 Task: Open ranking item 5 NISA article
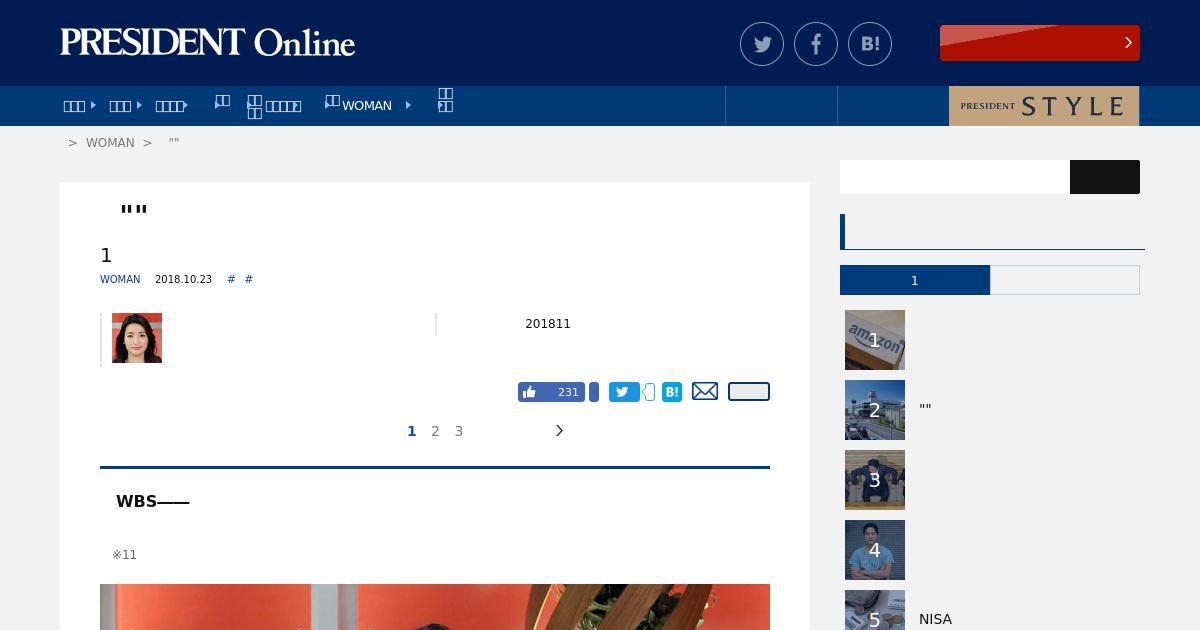(935, 619)
